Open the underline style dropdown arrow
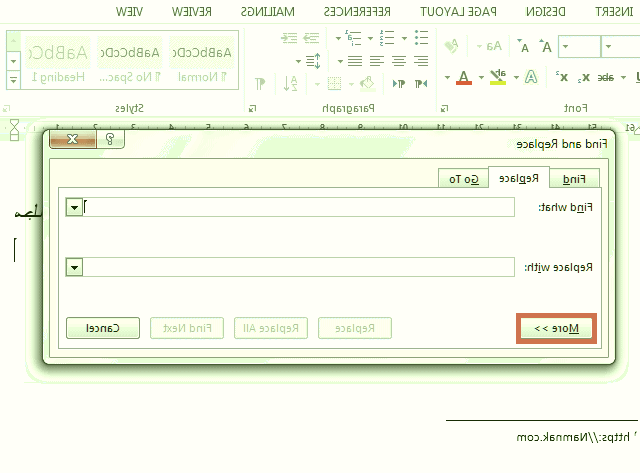 pos(623,77)
